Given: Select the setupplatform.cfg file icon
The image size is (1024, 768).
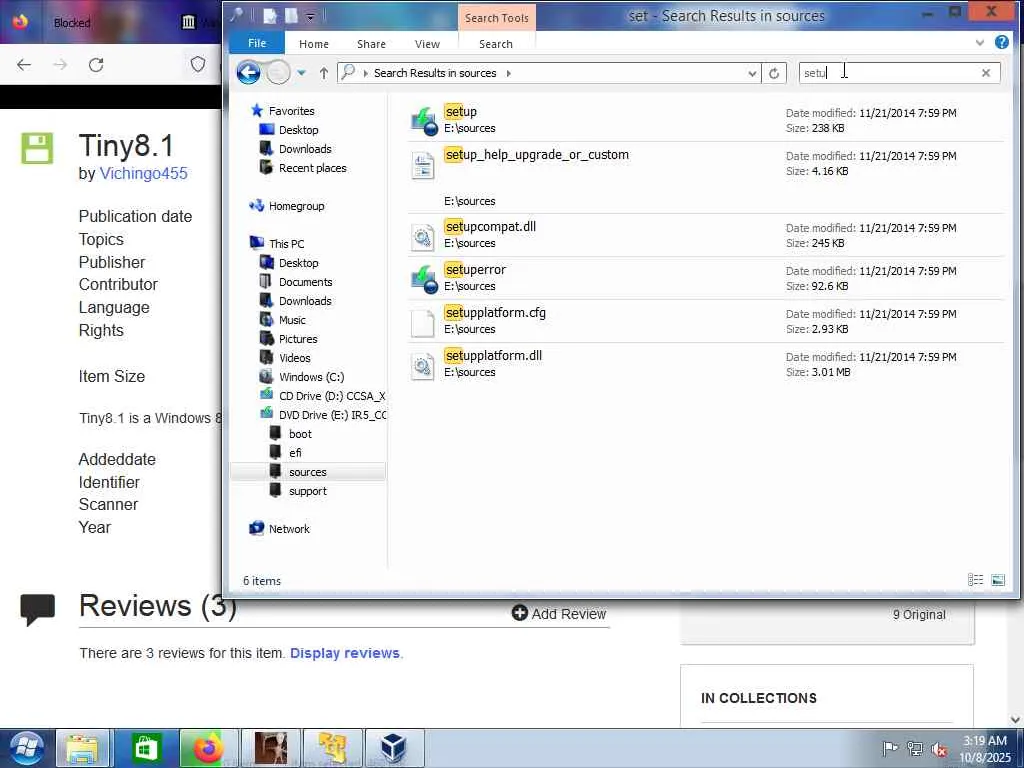Looking at the screenshot, I should click(423, 323).
